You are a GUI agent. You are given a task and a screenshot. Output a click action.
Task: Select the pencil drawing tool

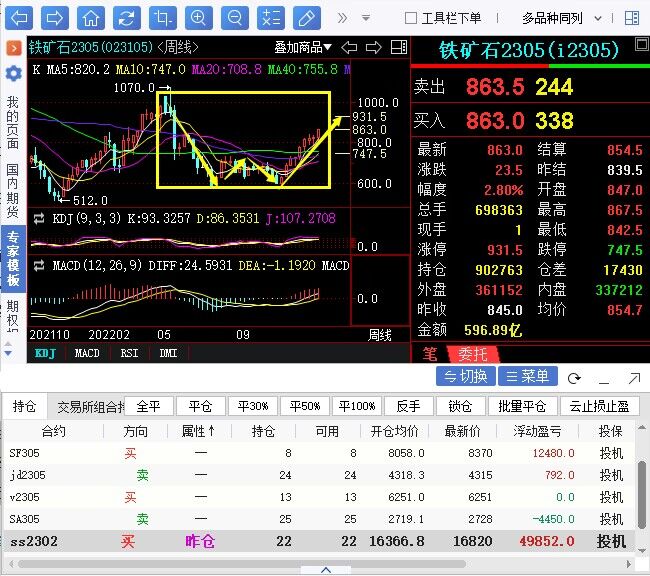[x=306, y=18]
